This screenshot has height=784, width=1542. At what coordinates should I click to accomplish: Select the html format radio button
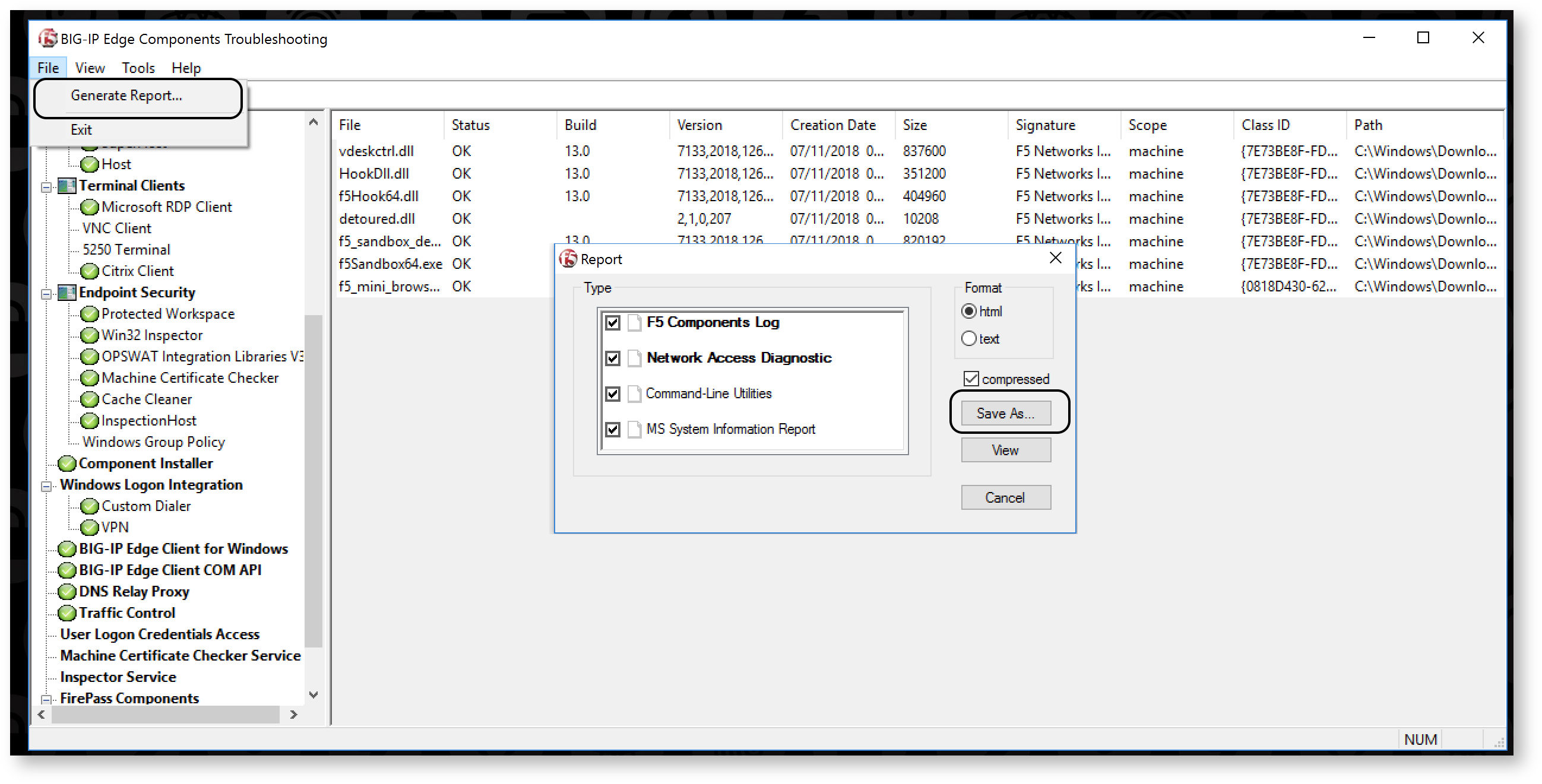968,312
